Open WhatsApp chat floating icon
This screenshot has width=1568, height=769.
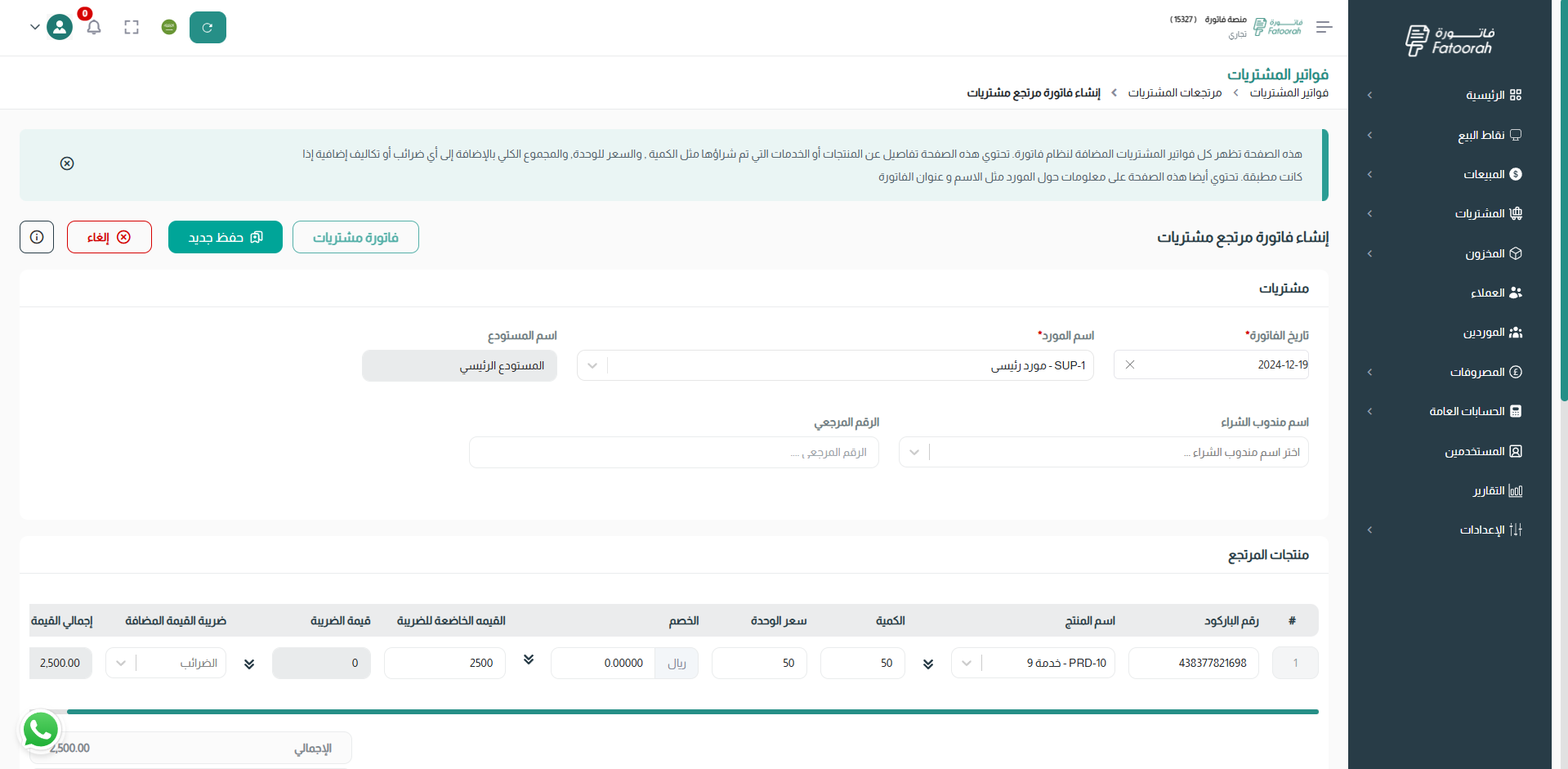(x=40, y=730)
